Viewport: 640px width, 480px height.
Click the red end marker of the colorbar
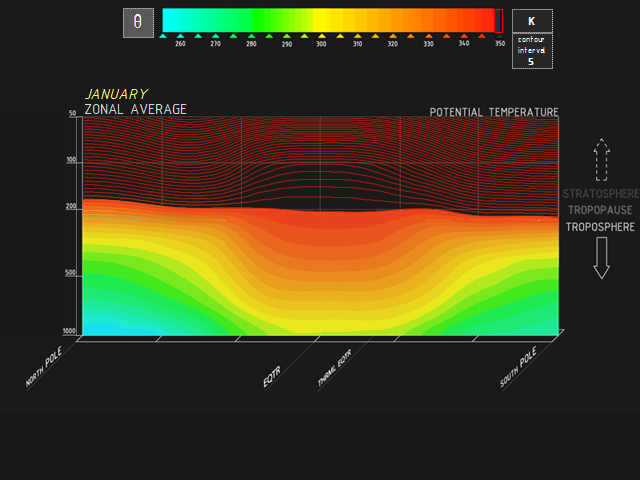coord(499,21)
